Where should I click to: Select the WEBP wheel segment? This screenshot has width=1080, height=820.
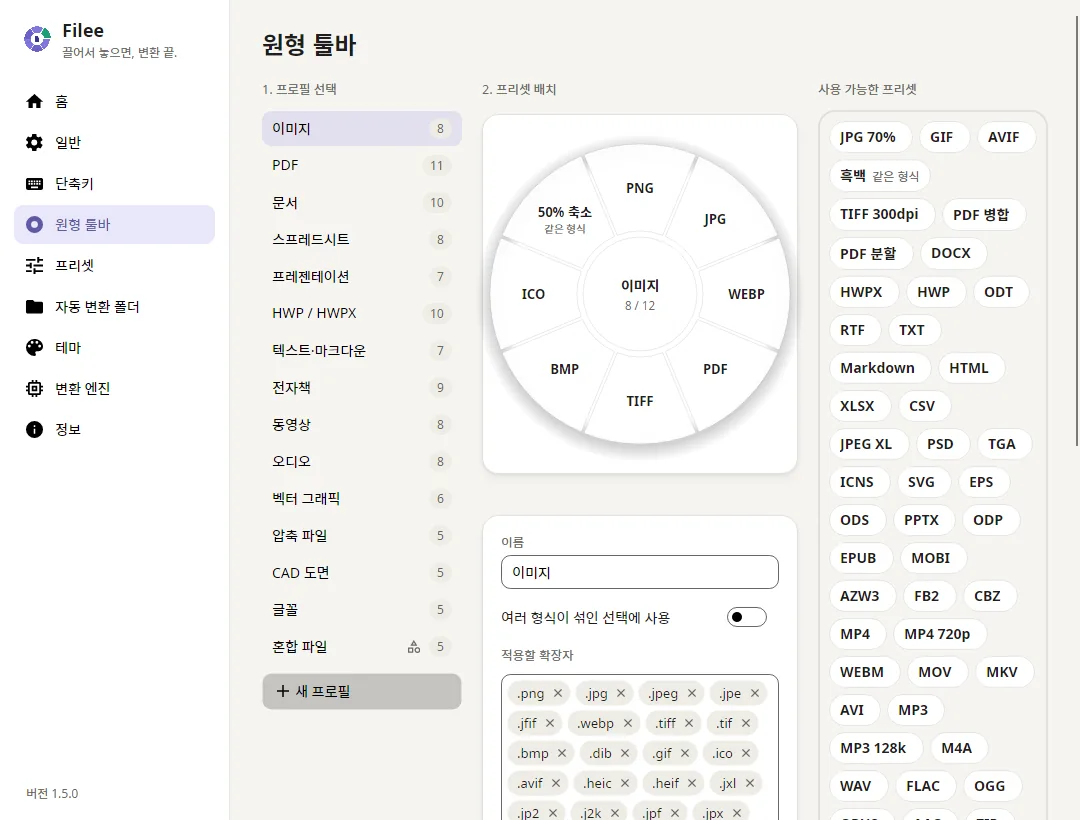pos(746,294)
